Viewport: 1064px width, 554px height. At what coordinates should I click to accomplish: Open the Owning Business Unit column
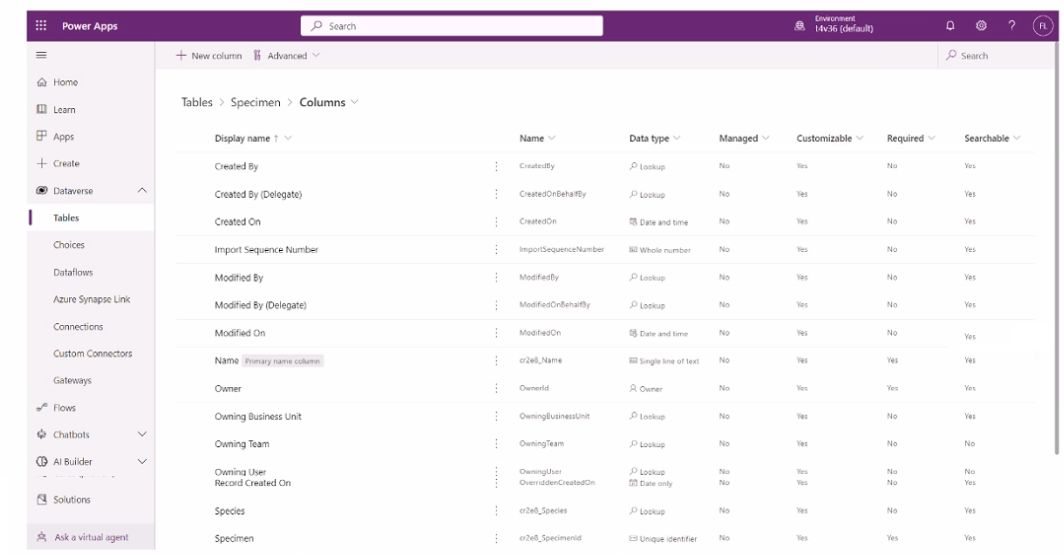tap(258, 417)
